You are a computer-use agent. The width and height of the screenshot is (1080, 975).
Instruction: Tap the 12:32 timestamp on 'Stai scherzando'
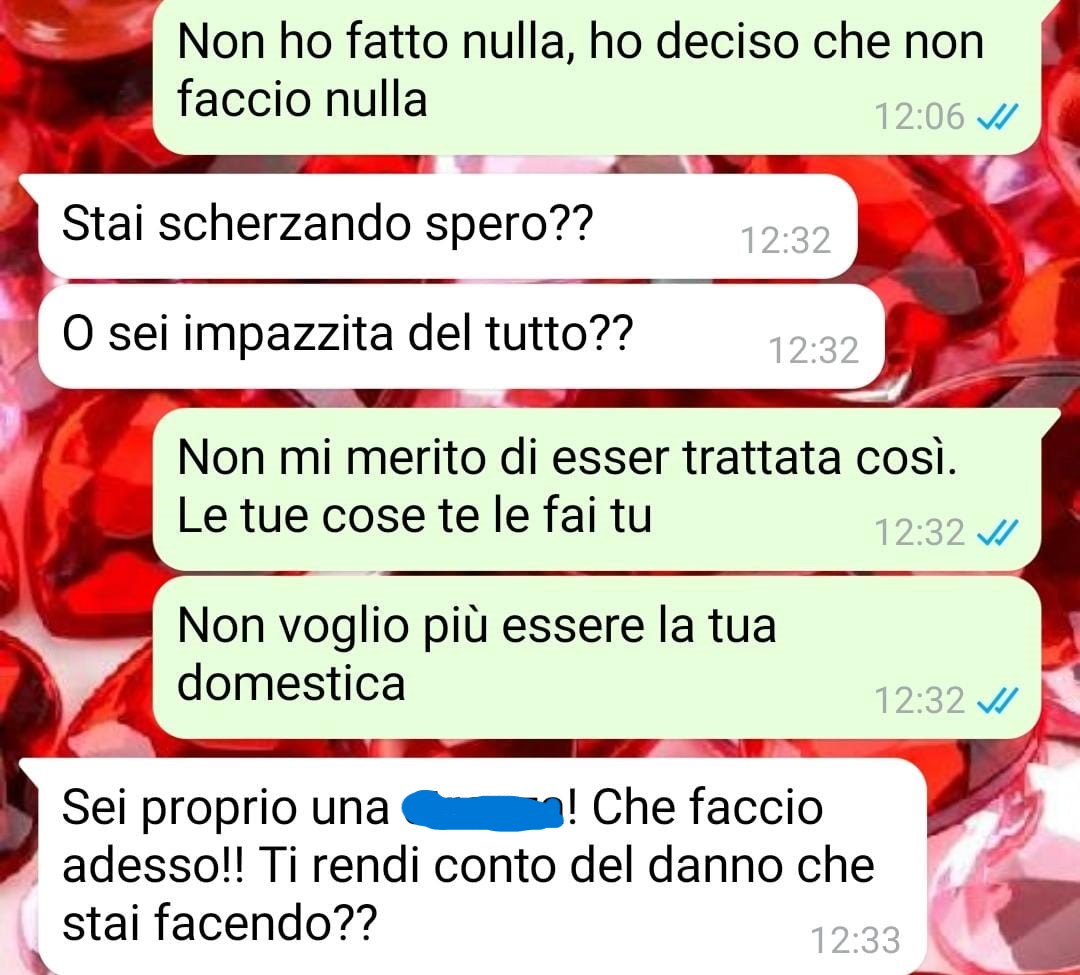tap(785, 240)
